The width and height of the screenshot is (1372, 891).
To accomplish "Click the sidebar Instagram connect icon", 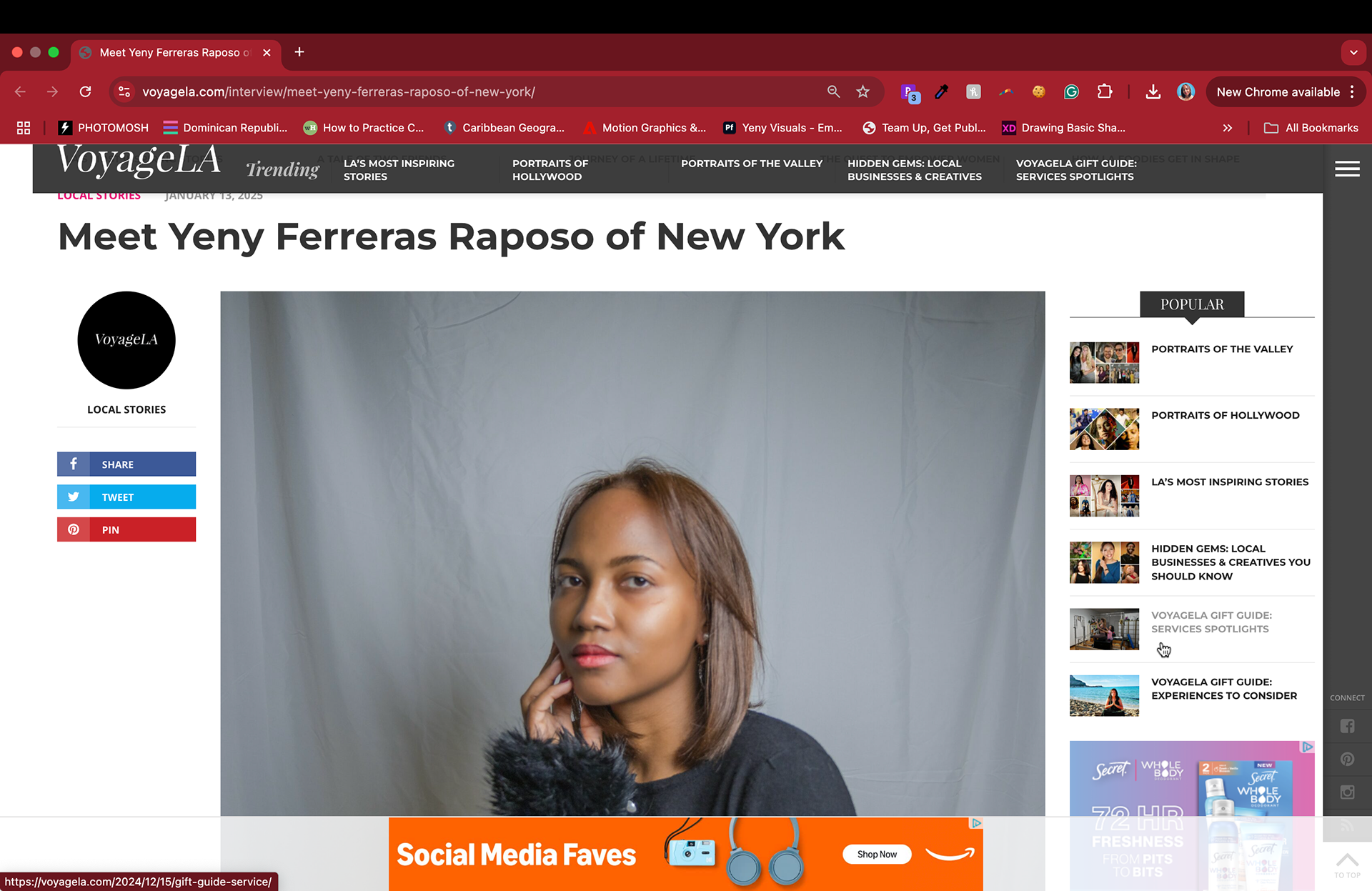I will click(1347, 792).
